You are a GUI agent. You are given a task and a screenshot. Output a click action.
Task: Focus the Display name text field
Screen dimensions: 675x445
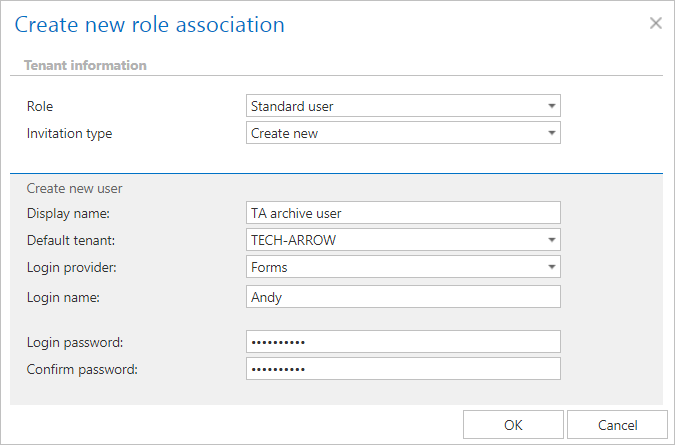[403, 213]
